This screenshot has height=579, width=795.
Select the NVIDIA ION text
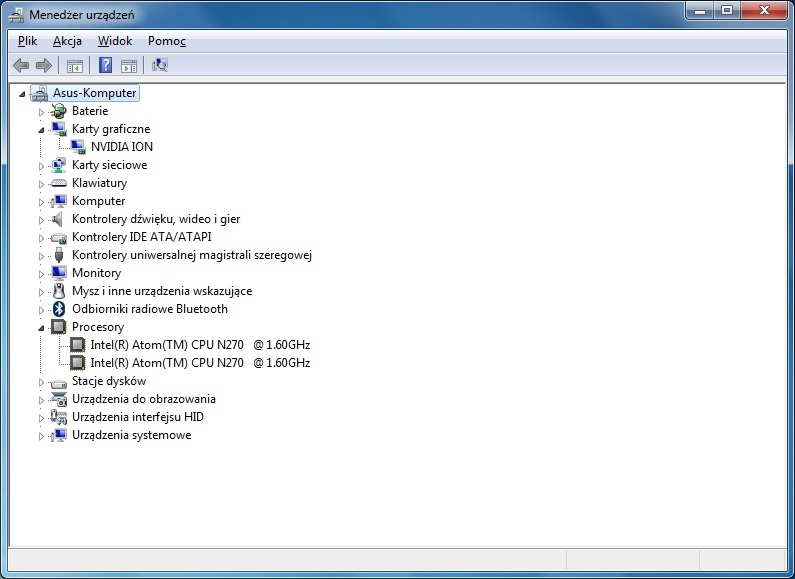[x=122, y=147]
